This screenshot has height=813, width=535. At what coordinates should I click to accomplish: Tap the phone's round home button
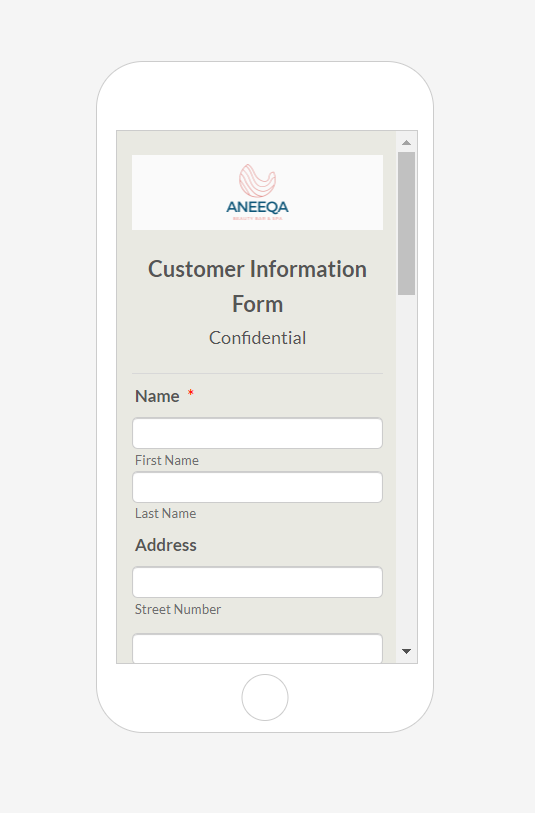265,697
